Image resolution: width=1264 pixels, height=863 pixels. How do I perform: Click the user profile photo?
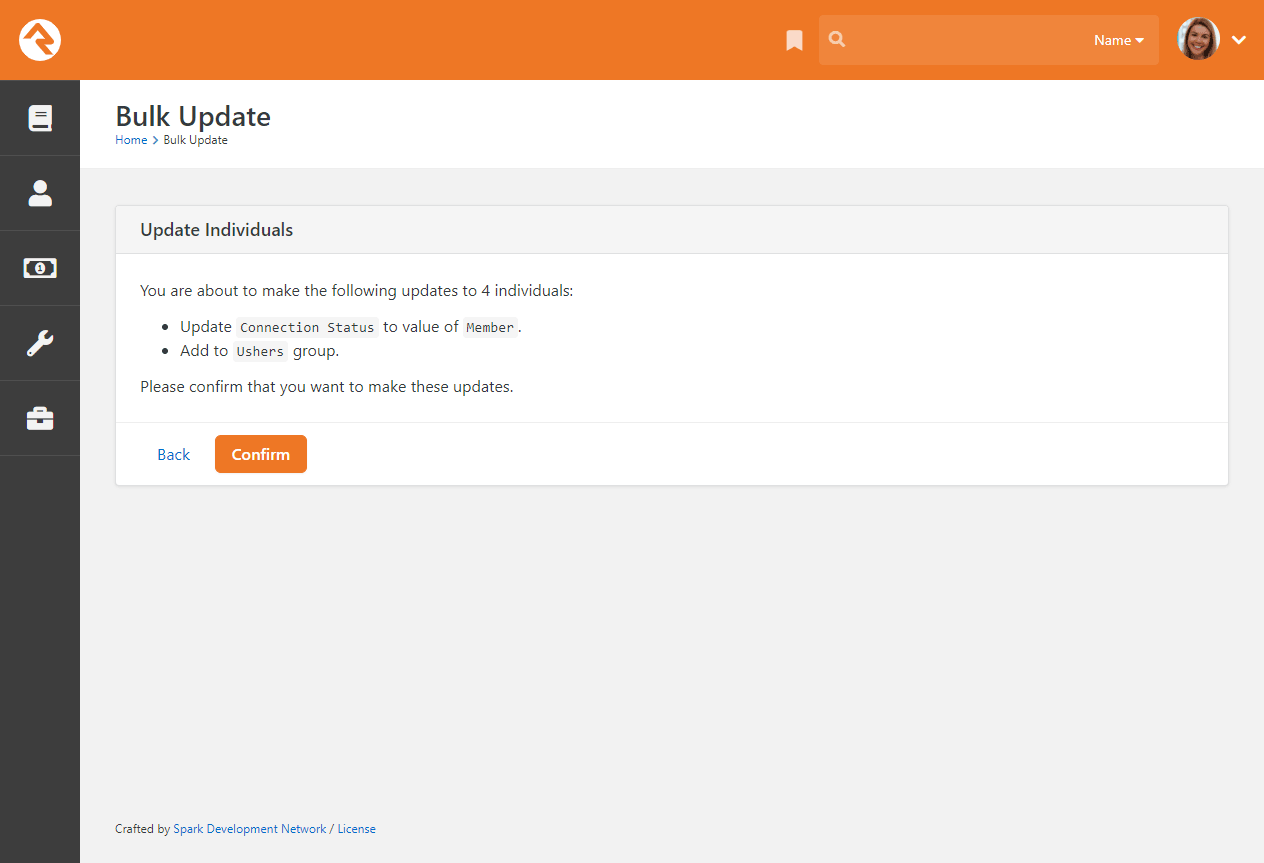[1198, 40]
